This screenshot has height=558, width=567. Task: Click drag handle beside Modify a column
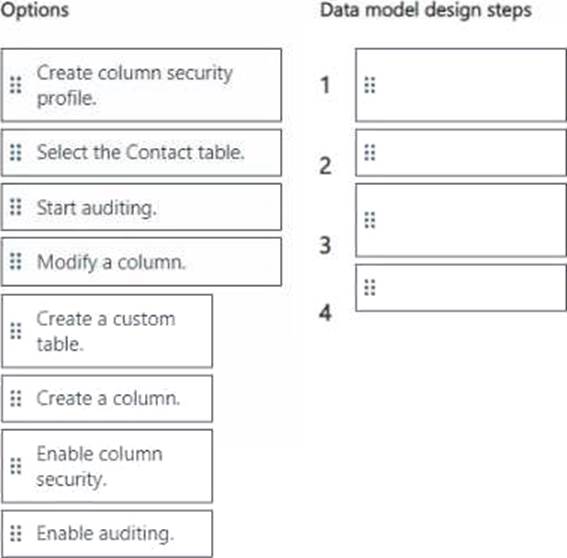[16, 261]
